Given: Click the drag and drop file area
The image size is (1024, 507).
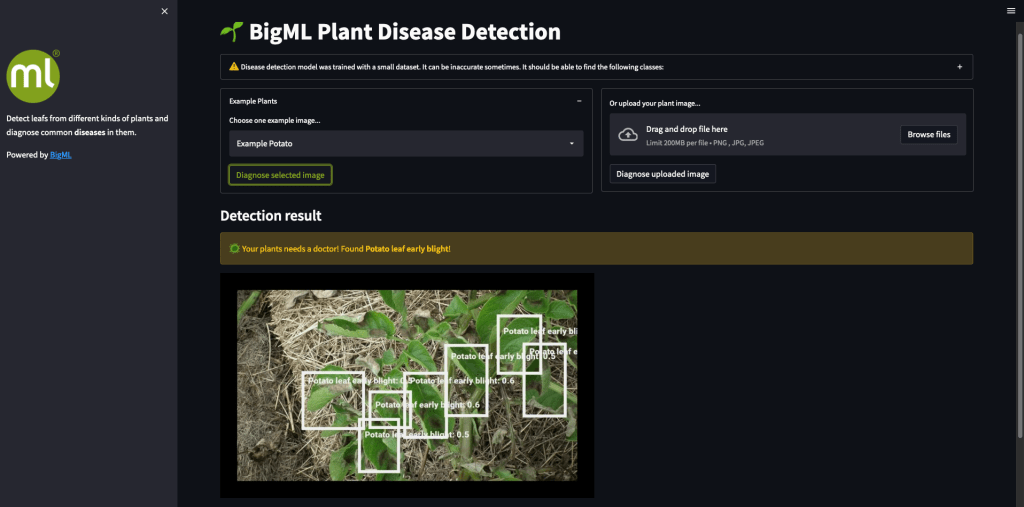Looking at the screenshot, I should [760, 135].
